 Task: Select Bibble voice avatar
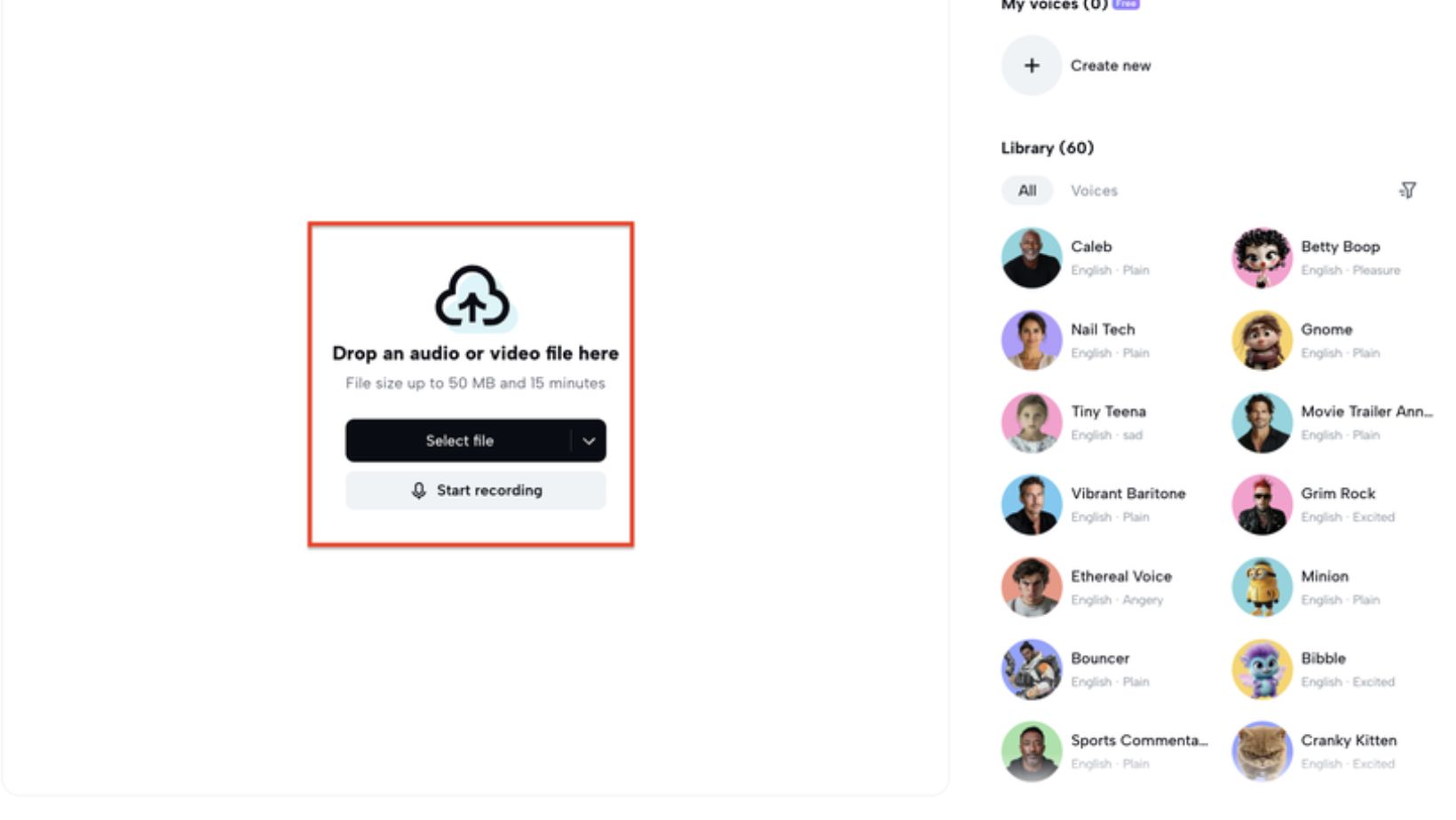[x=1262, y=669]
